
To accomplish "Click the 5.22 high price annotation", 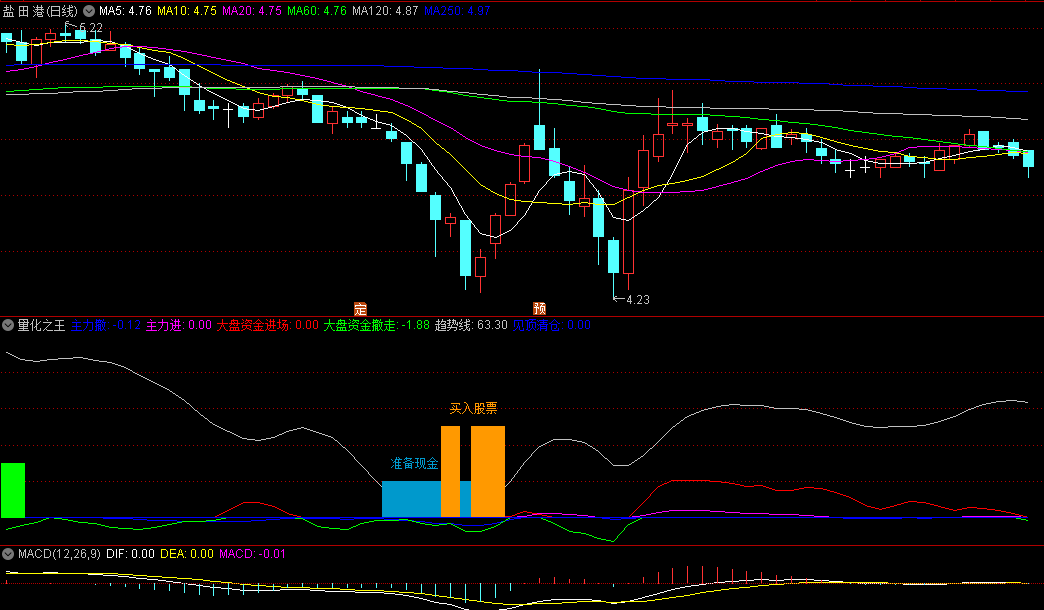I will [91, 27].
